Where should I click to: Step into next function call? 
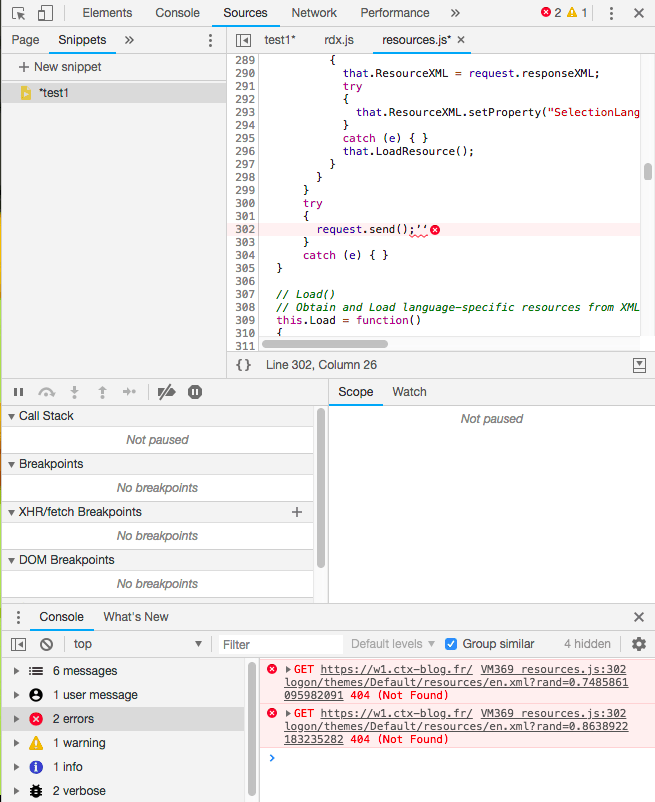(75, 392)
